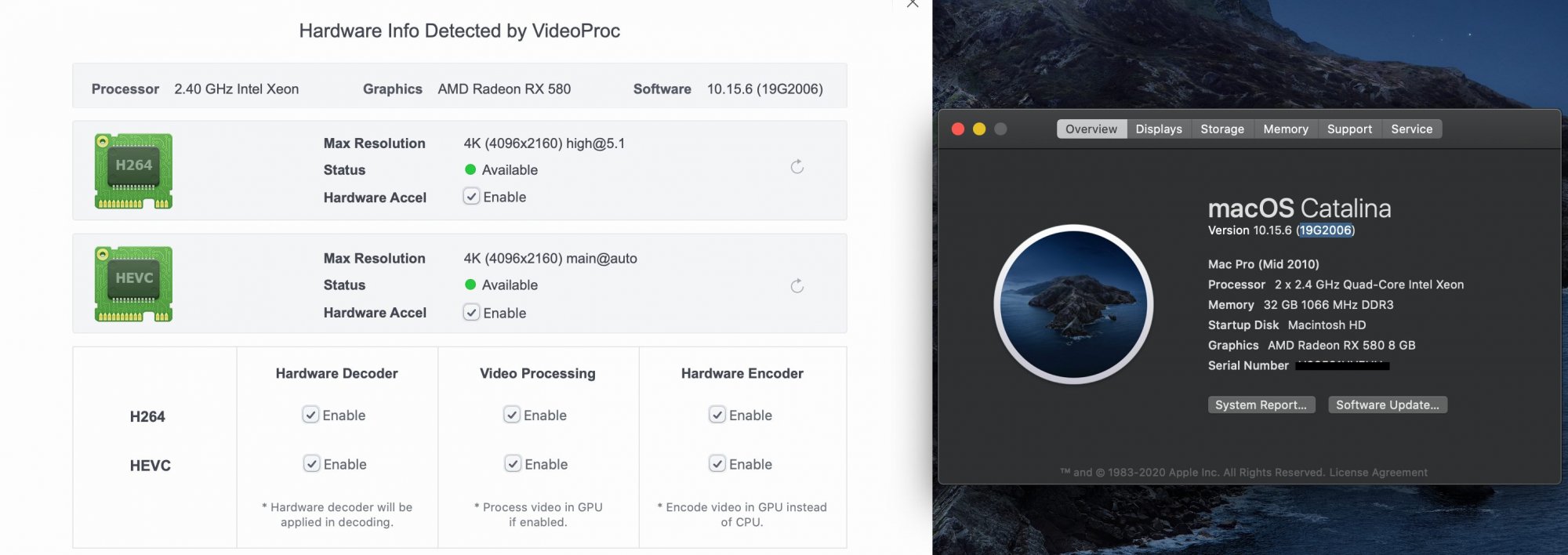This screenshot has height=555, width=1568.
Task: Click the 'Mac Pro (Mid 2010)' text
Action: (x=1264, y=264)
